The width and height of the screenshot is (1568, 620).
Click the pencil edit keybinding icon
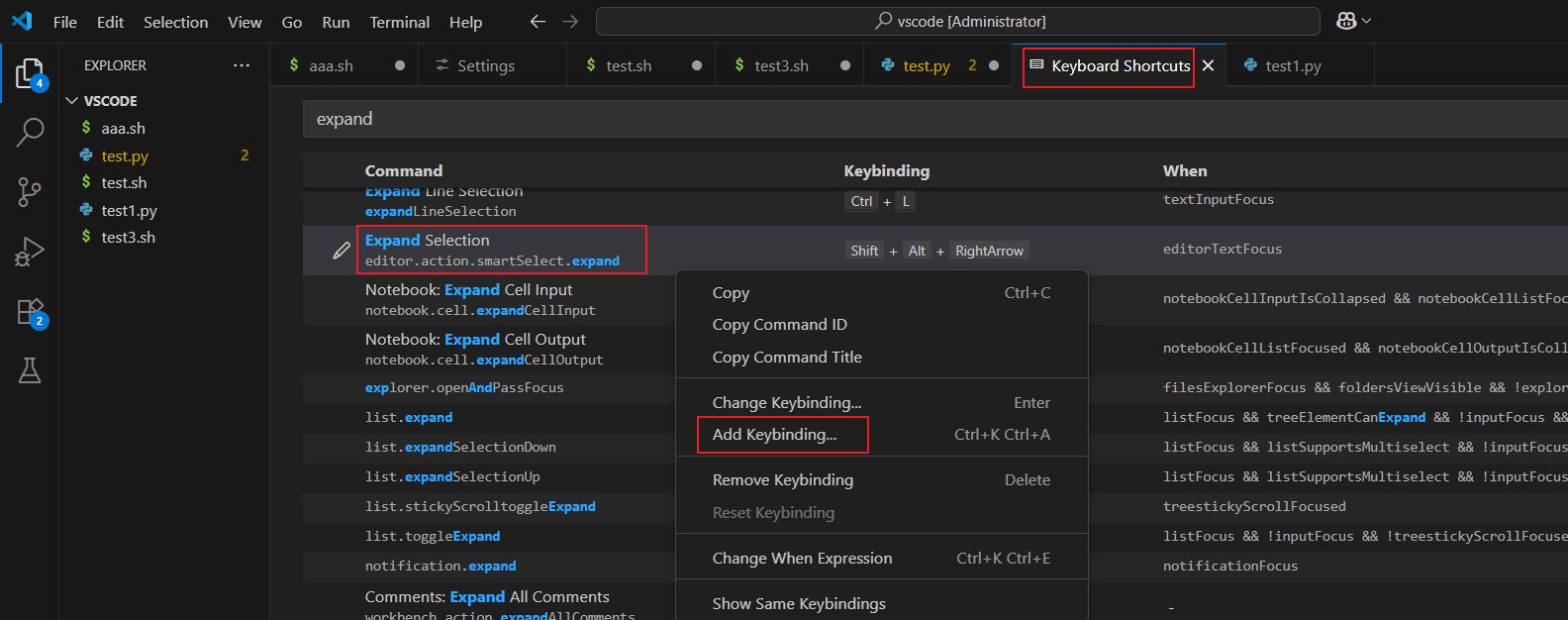(x=342, y=251)
